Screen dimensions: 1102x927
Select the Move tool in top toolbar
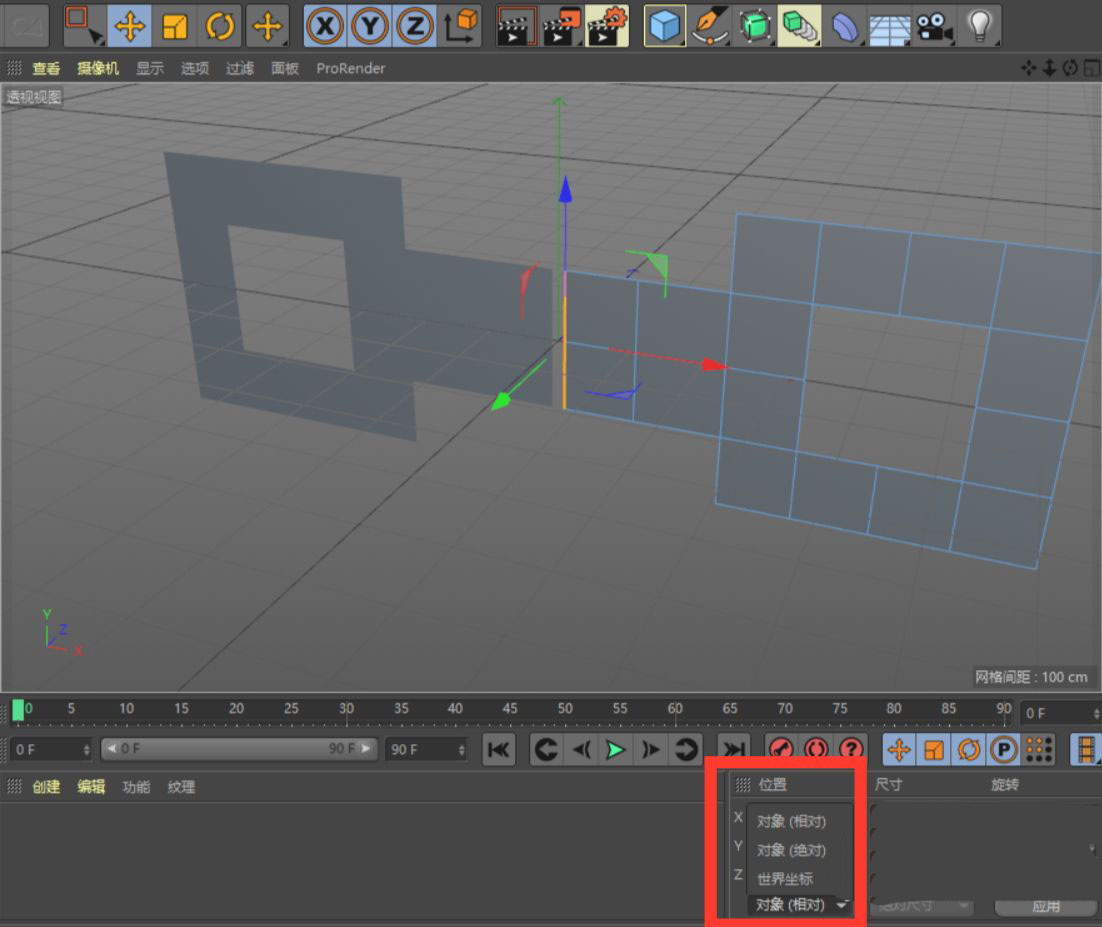pos(130,26)
